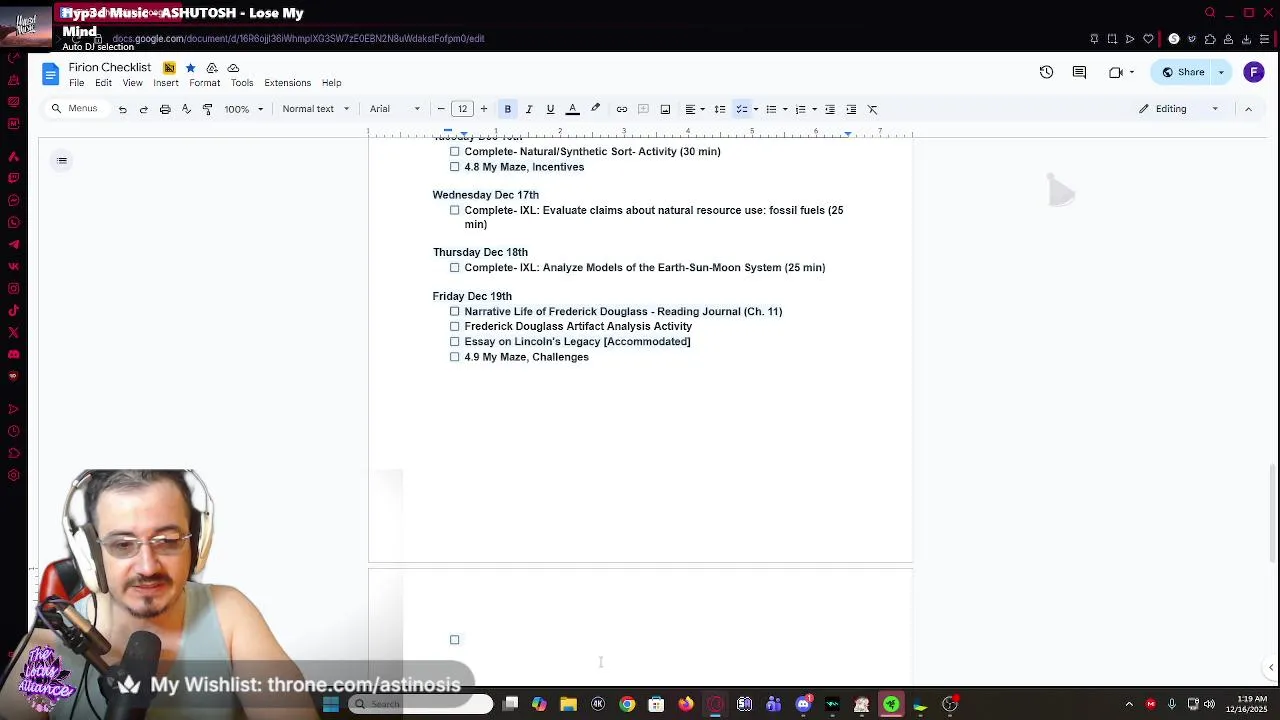Show the document outline tabs panel
Screen dimensions: 1280x720
[62, 160]
